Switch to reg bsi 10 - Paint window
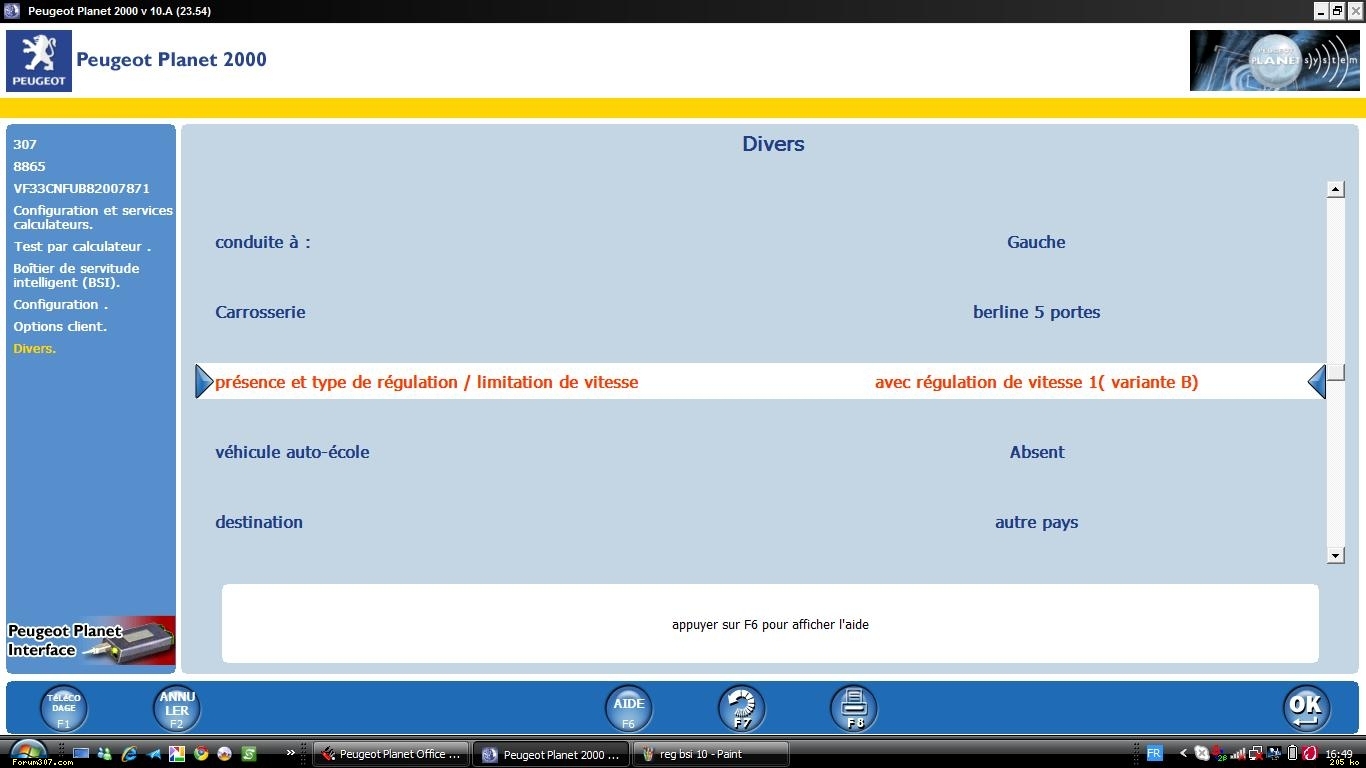 coord(711,754)
